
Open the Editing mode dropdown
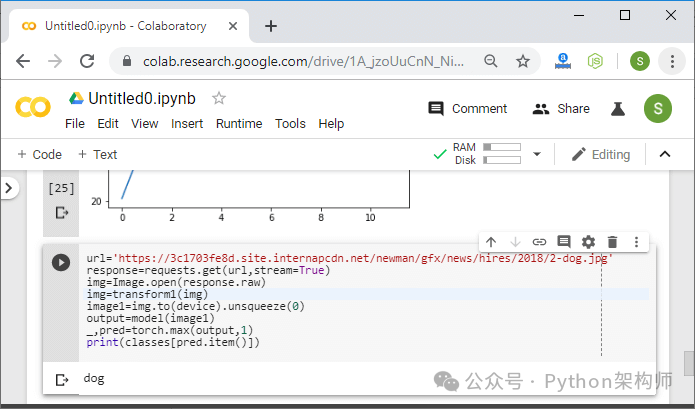[x=601, y=154]
